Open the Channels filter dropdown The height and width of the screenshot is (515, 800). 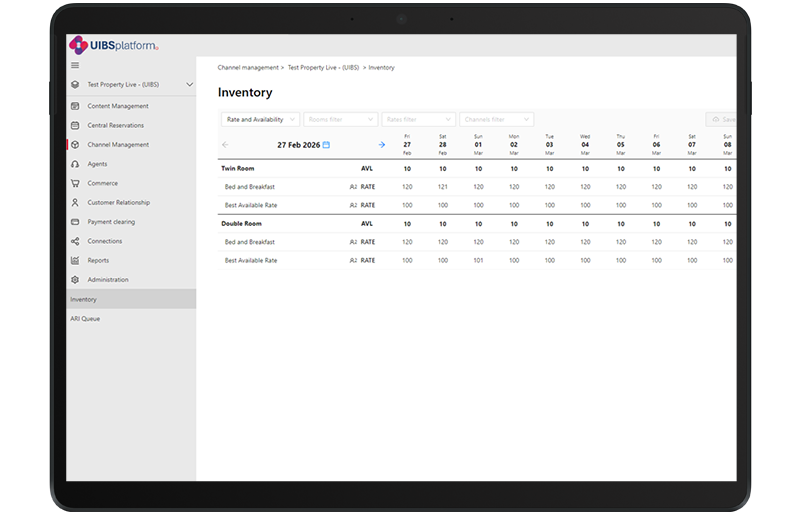click(497, 119)
